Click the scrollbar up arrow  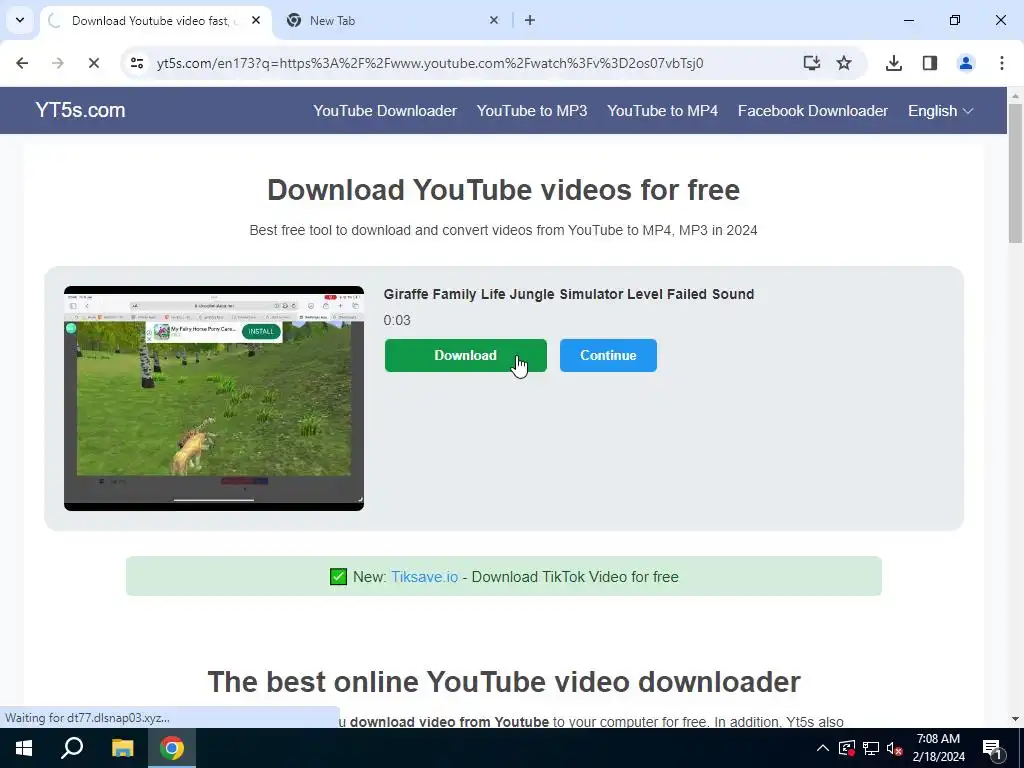click(x=1015, y=95)
